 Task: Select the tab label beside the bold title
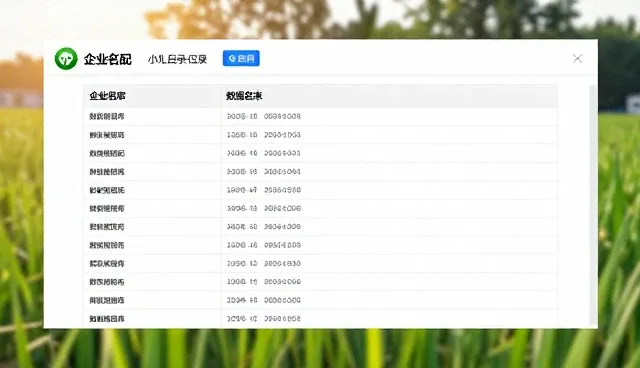coord(178,60)
